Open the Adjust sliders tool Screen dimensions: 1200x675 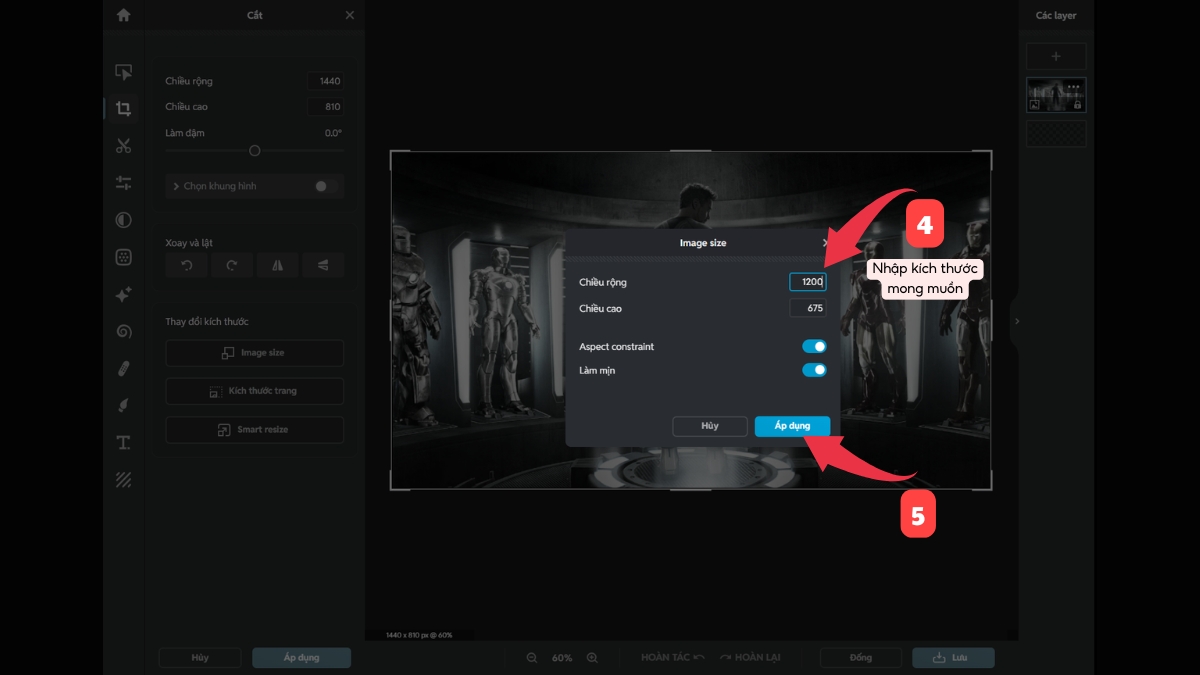(x=124, y=183)
